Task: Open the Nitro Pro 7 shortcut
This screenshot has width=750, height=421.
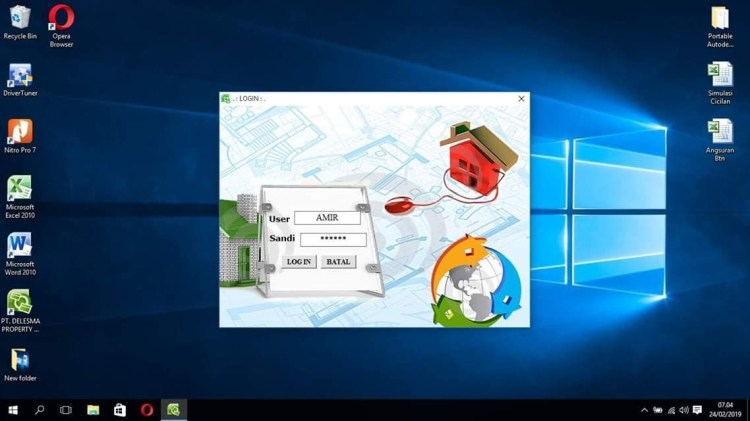Action: click(x=20, y=132)
